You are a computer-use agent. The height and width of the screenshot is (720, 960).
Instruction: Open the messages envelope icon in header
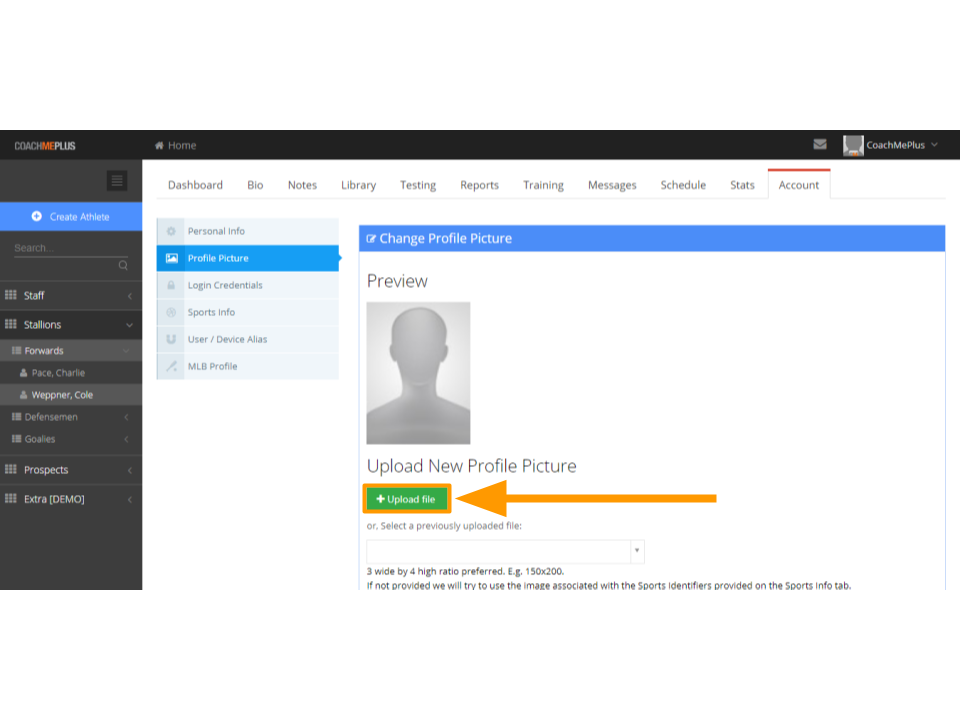tap(820, 144)
